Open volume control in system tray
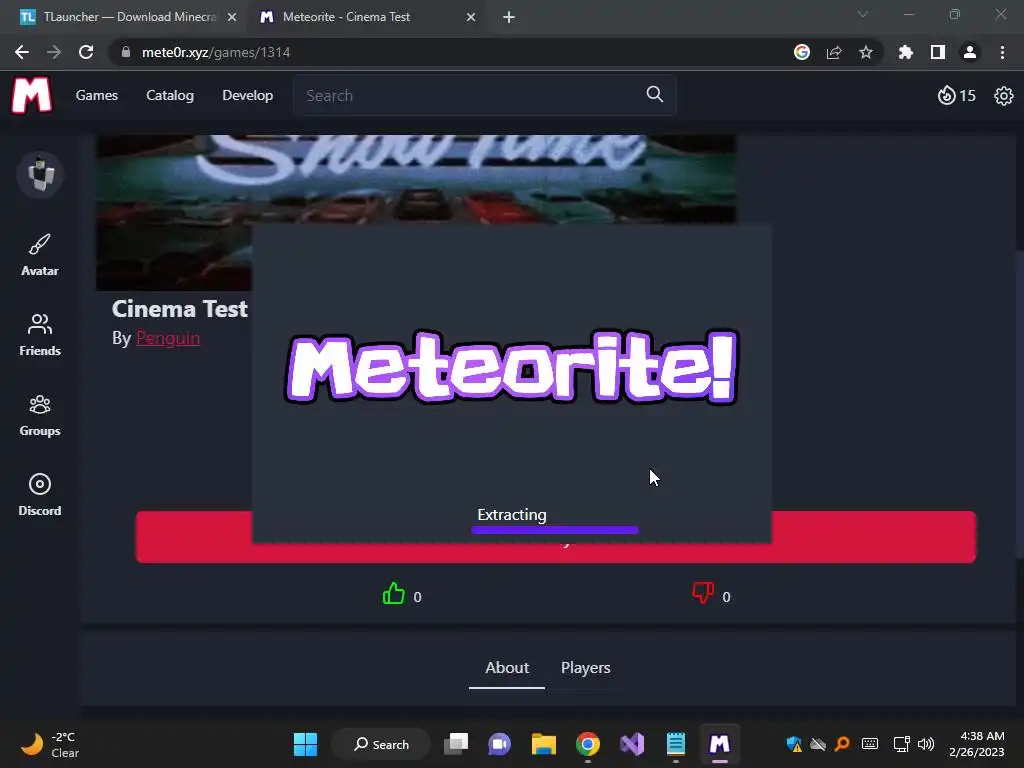Image resolution: width=1024 pixels, height=768 pixels. pos(926,744)
